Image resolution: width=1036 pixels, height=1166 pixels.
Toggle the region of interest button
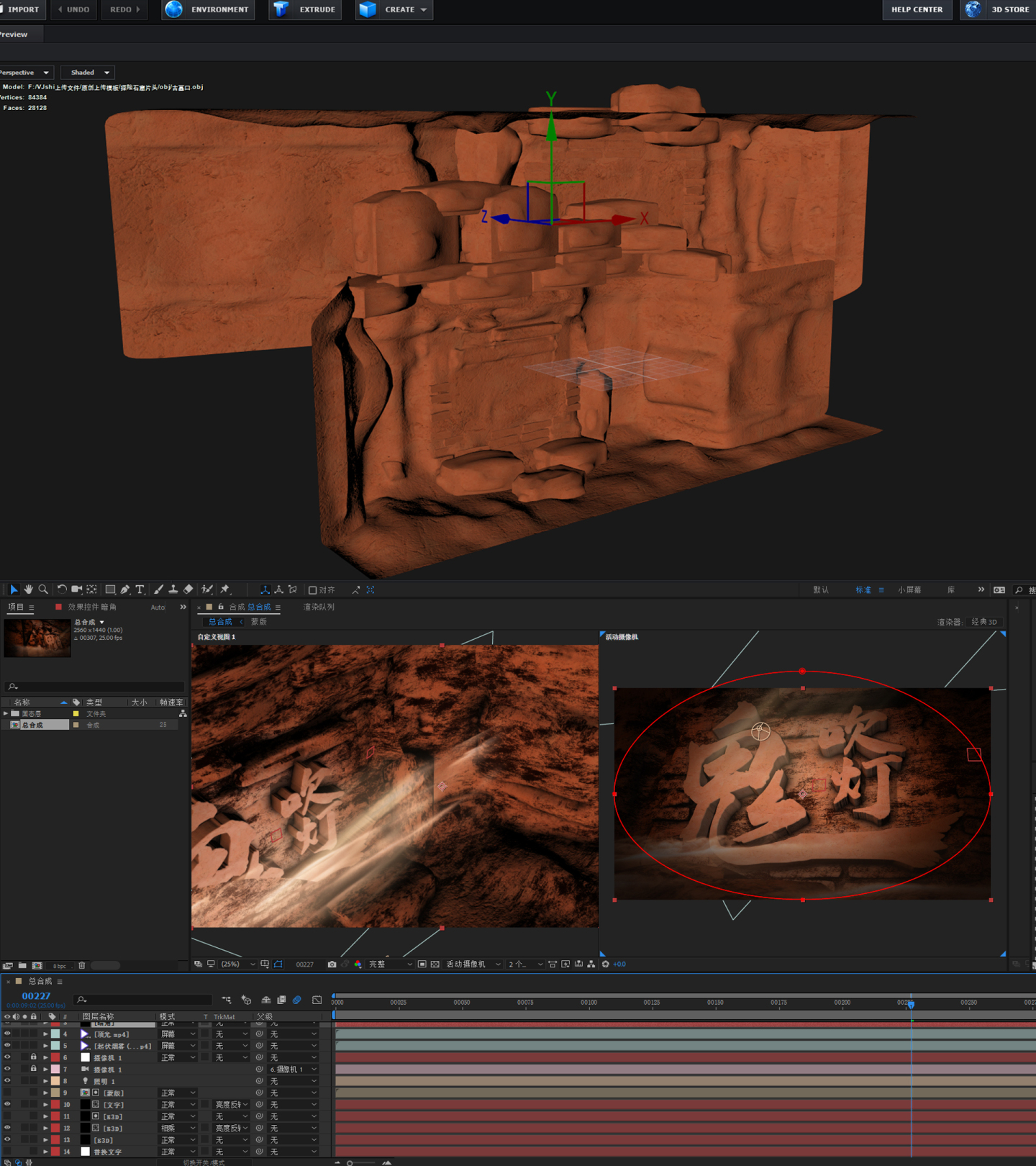(x=422, y=964)
